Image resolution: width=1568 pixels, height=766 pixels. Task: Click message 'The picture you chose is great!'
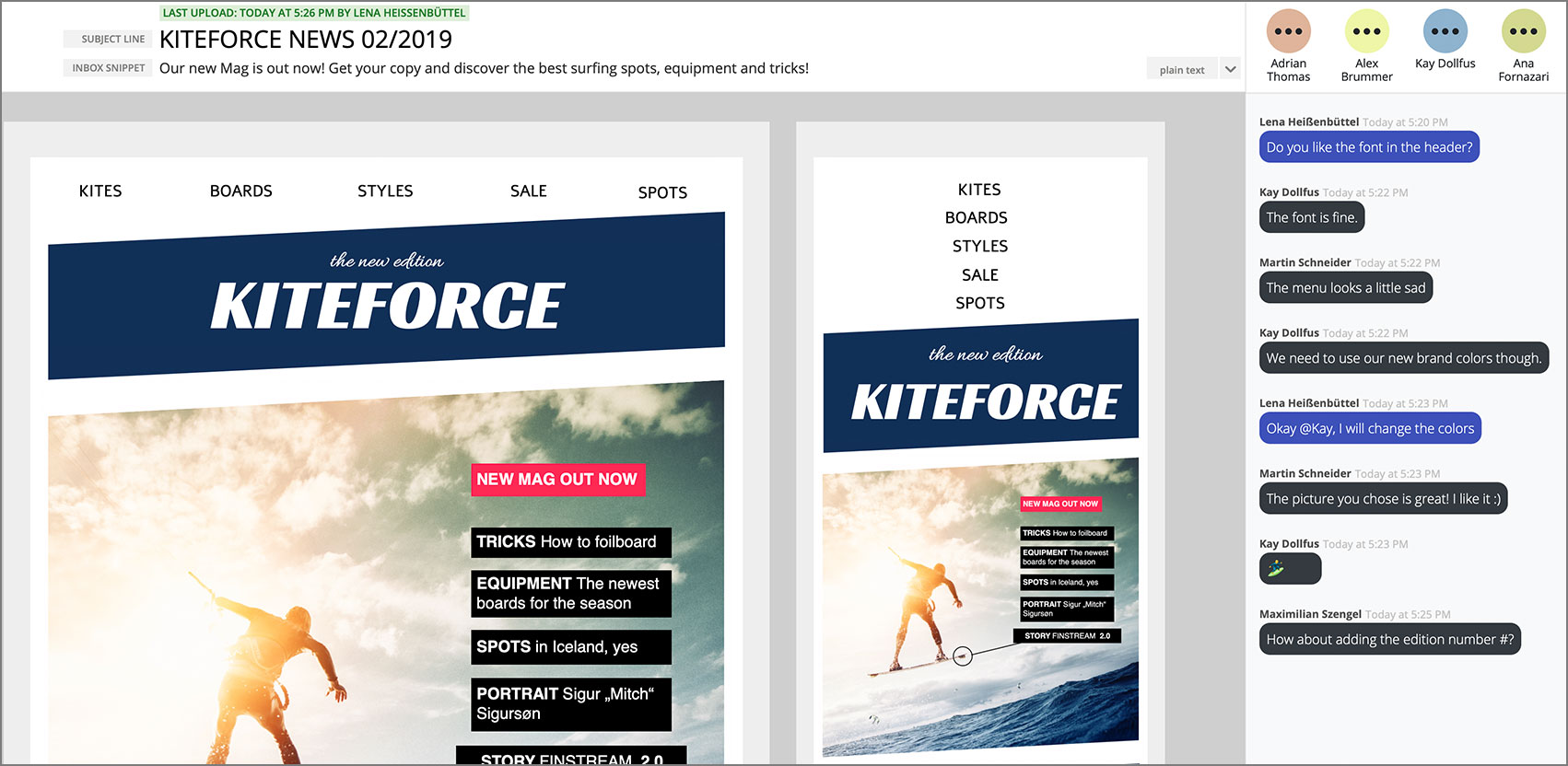coord(1384,499)
